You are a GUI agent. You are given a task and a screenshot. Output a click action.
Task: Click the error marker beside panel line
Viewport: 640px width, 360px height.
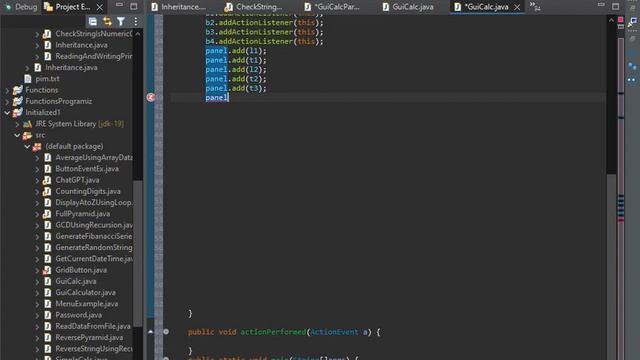[151, 97]
